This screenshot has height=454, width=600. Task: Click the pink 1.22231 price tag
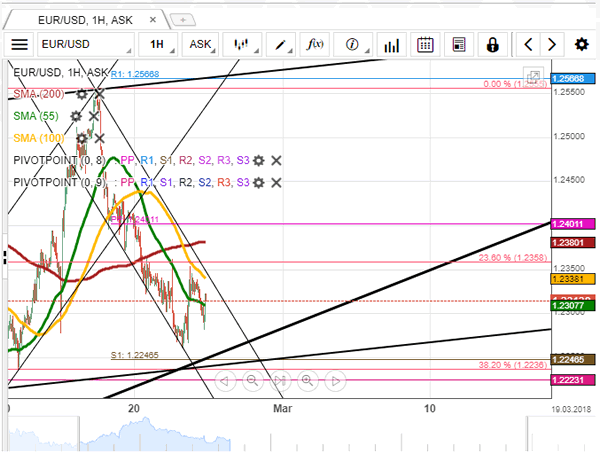[x=573, y=380]
